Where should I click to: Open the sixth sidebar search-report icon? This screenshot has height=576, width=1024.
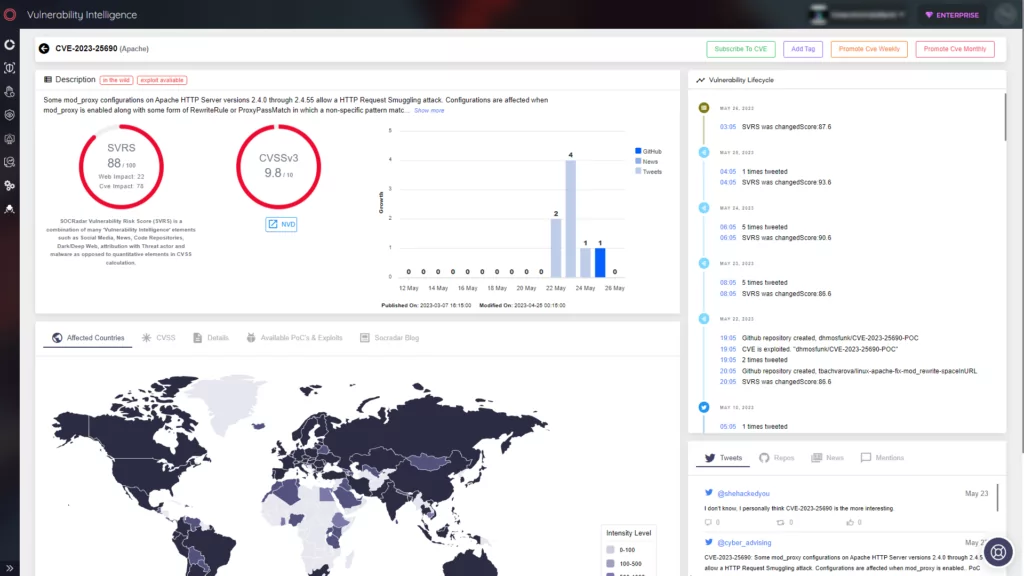point(10,162)
